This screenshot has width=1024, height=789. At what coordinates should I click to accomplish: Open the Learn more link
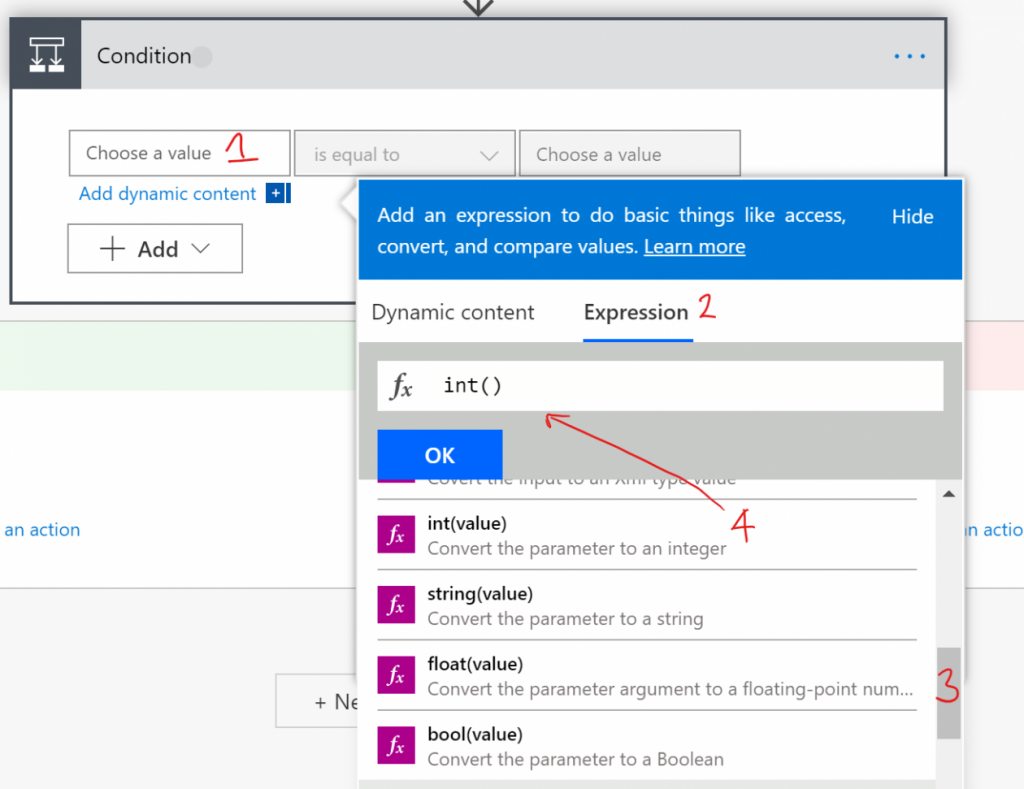pyautogui.click(x=694, y=247)
